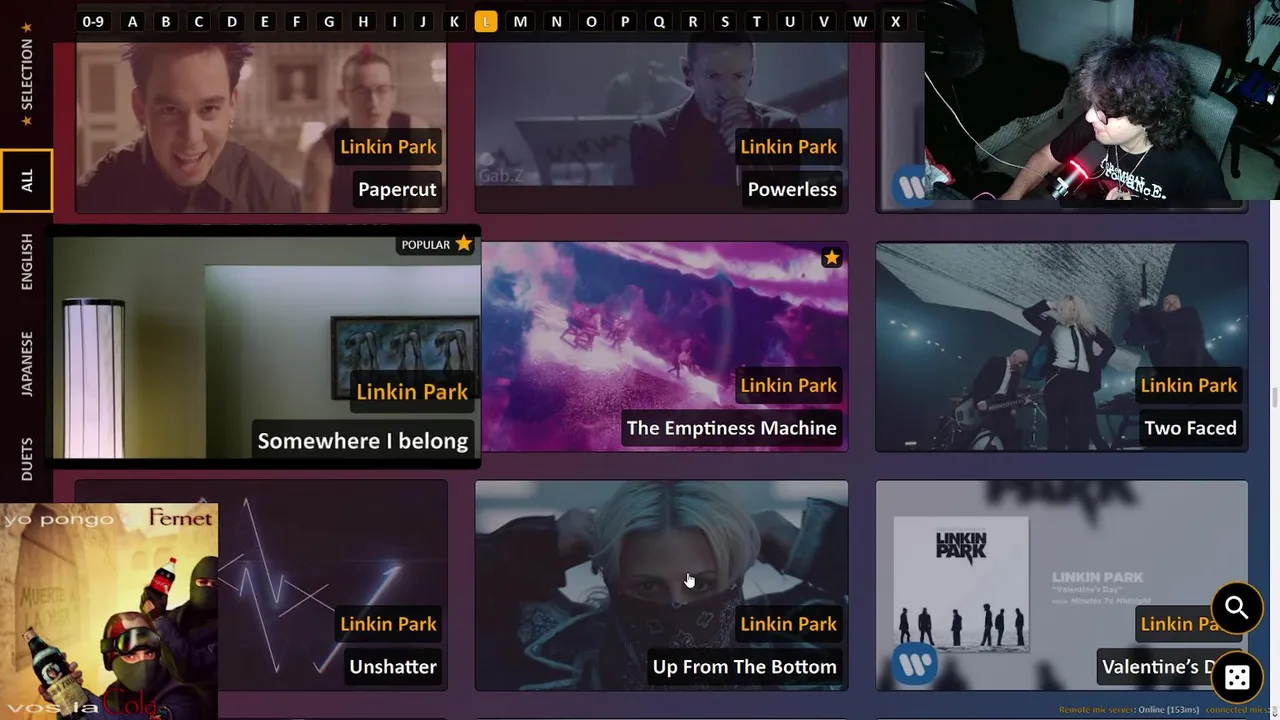This screenshot has height=720, width=1280.
Task: Click the random song dice icon
Action: click(1236, 678)
